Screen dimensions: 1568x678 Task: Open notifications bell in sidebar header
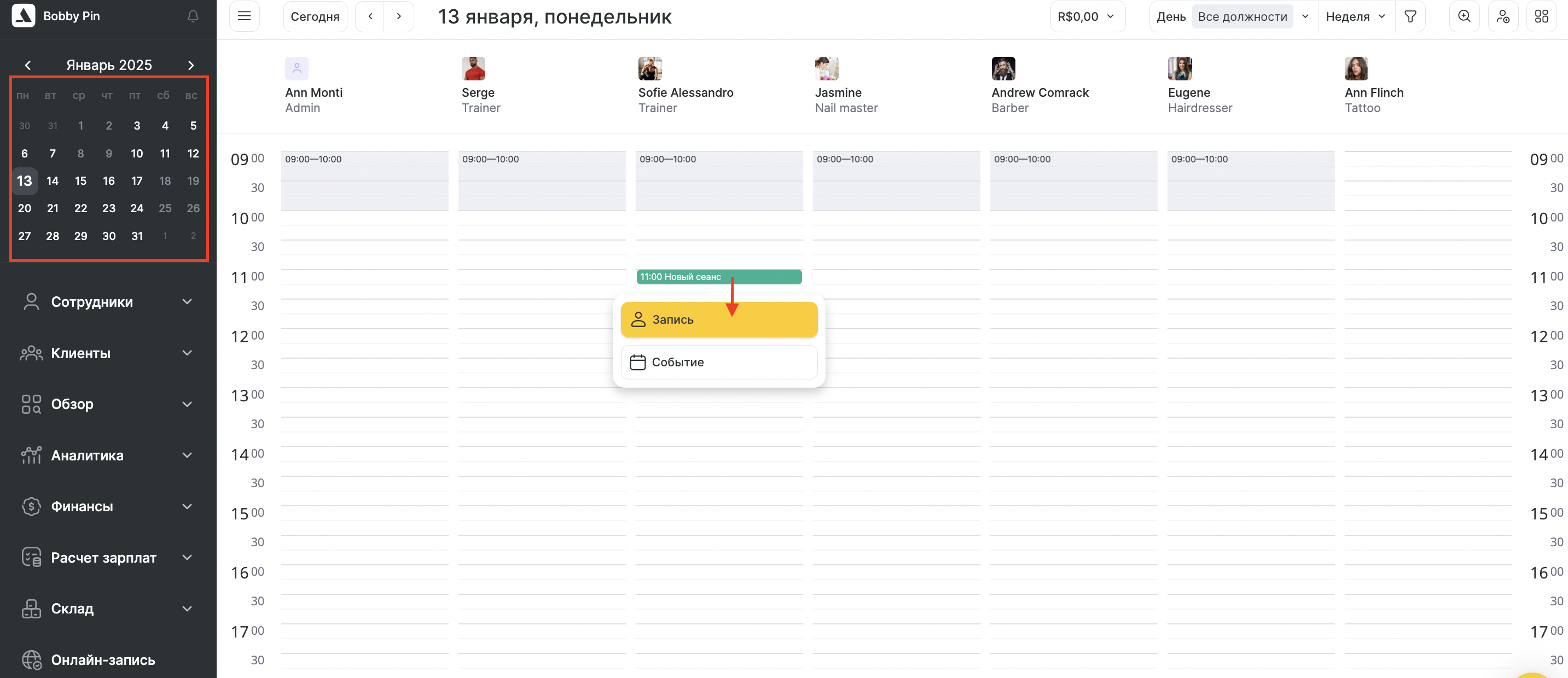pyautogui.click(x=193, y=16)
